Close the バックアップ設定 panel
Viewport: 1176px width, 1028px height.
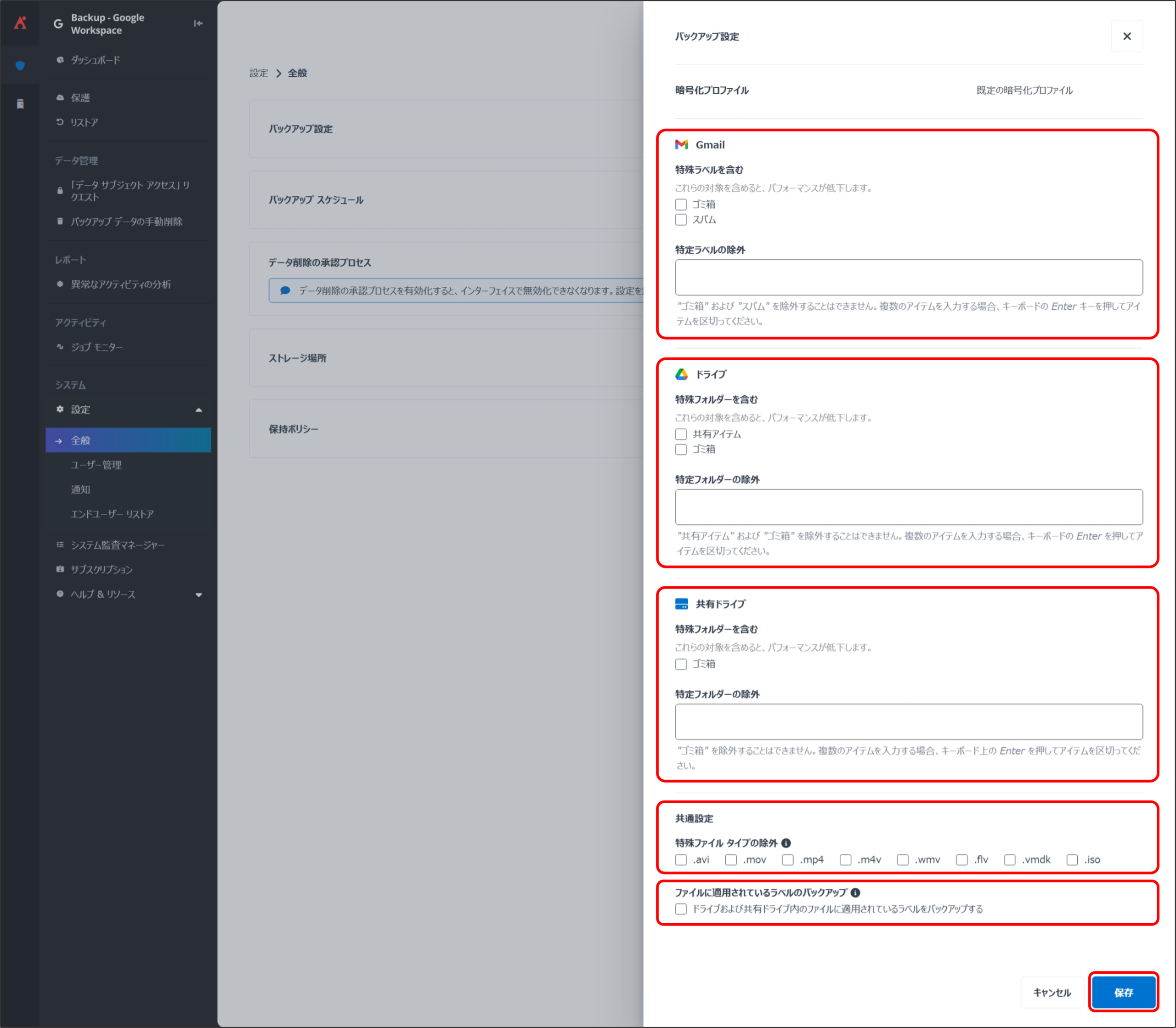(1127, 36)
